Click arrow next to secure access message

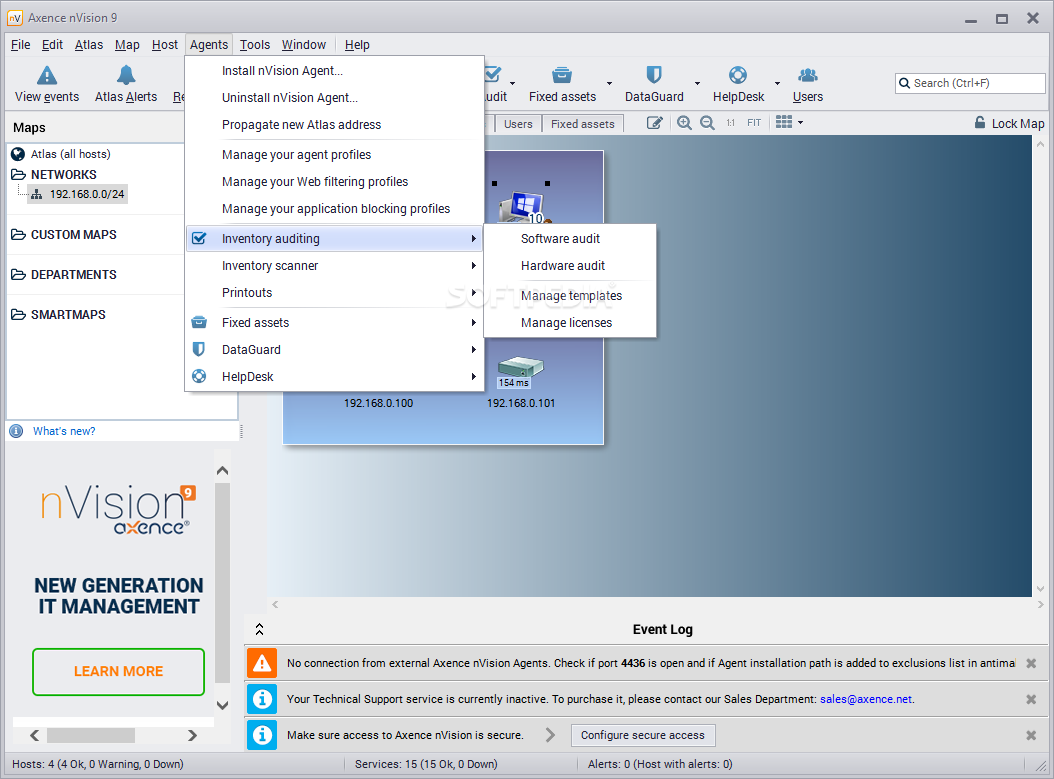[551, 735]
